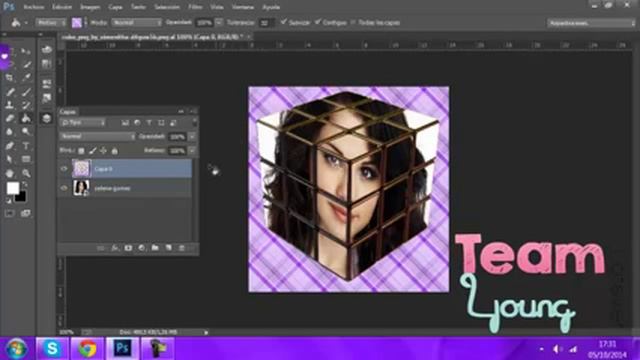640x360 pixels.
Task: Click the purple pattern swatch
Action: pos(77,23)
